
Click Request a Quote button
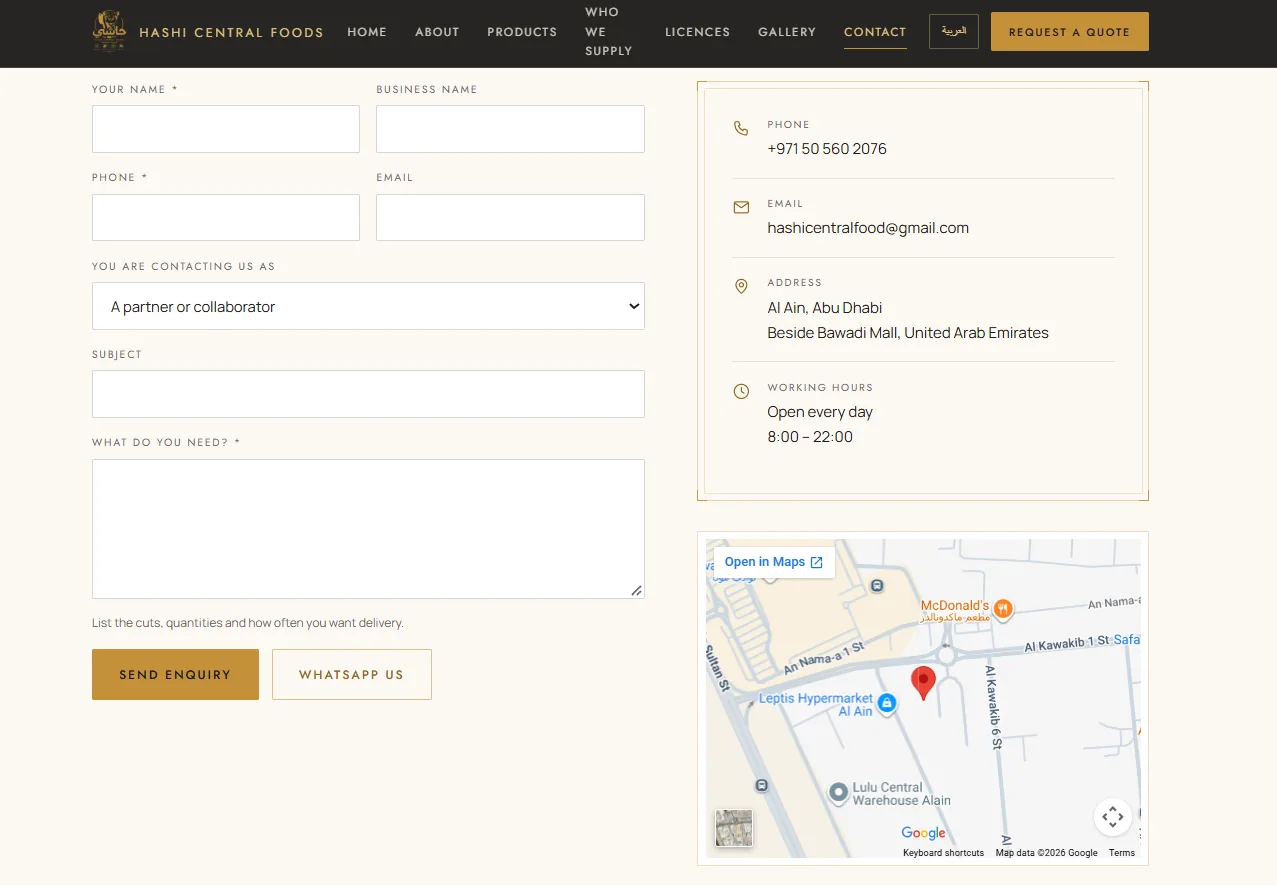(x=1070, y=32)
